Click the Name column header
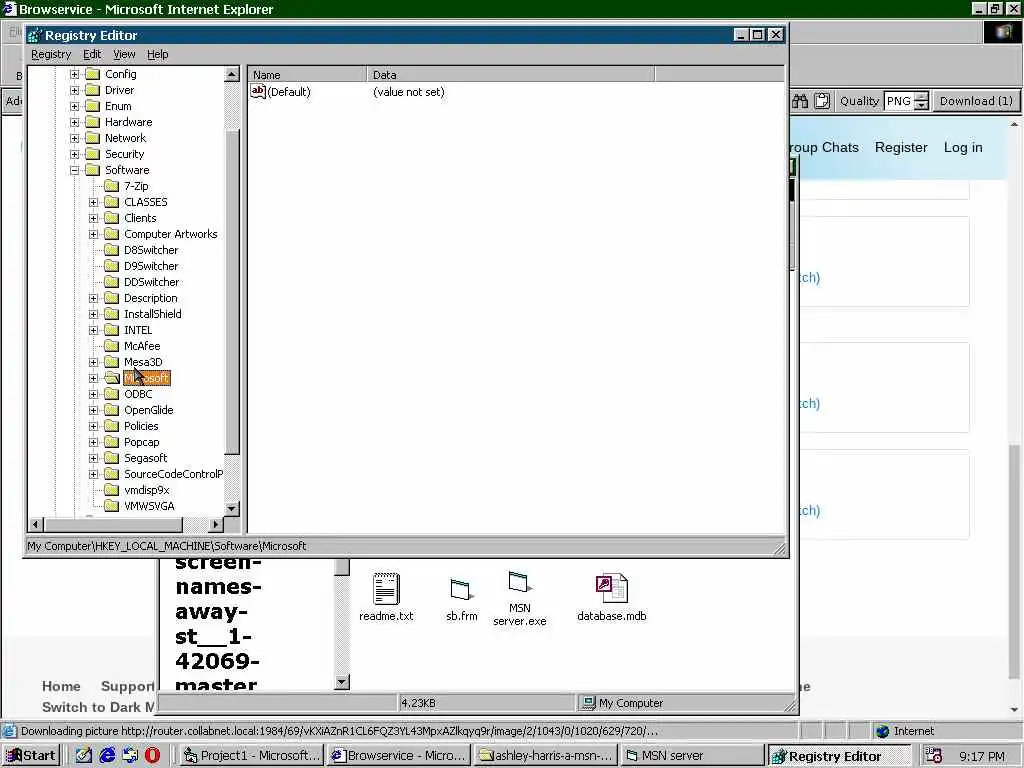Screen dimensions: 1024x768 coord(307,74)
